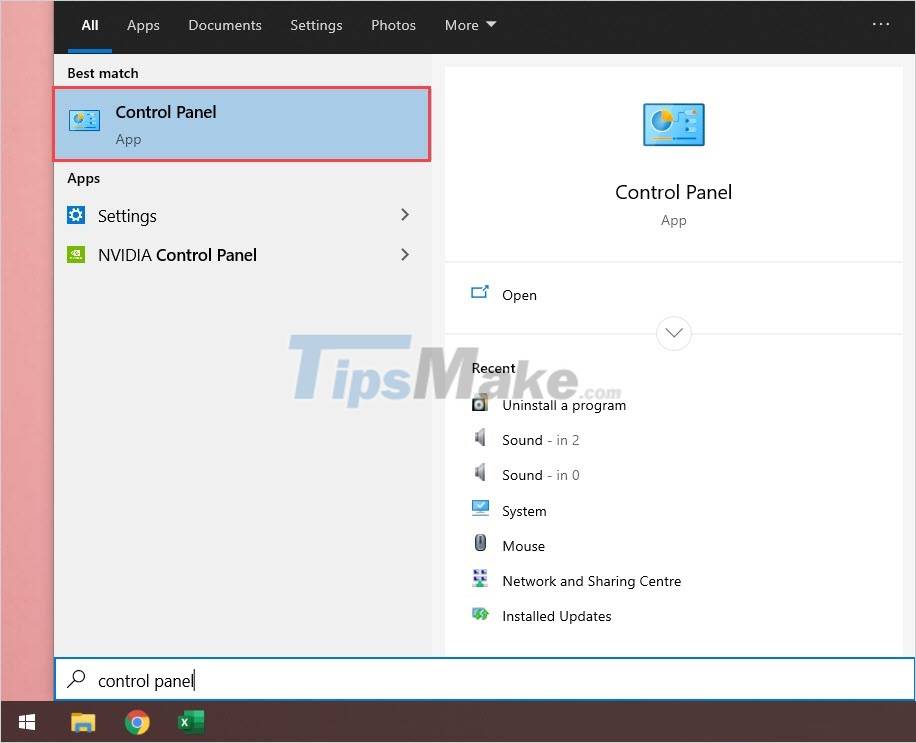Open recent item Installed Updates
This screenshot has height=743, width=916.
pos(557,616)
